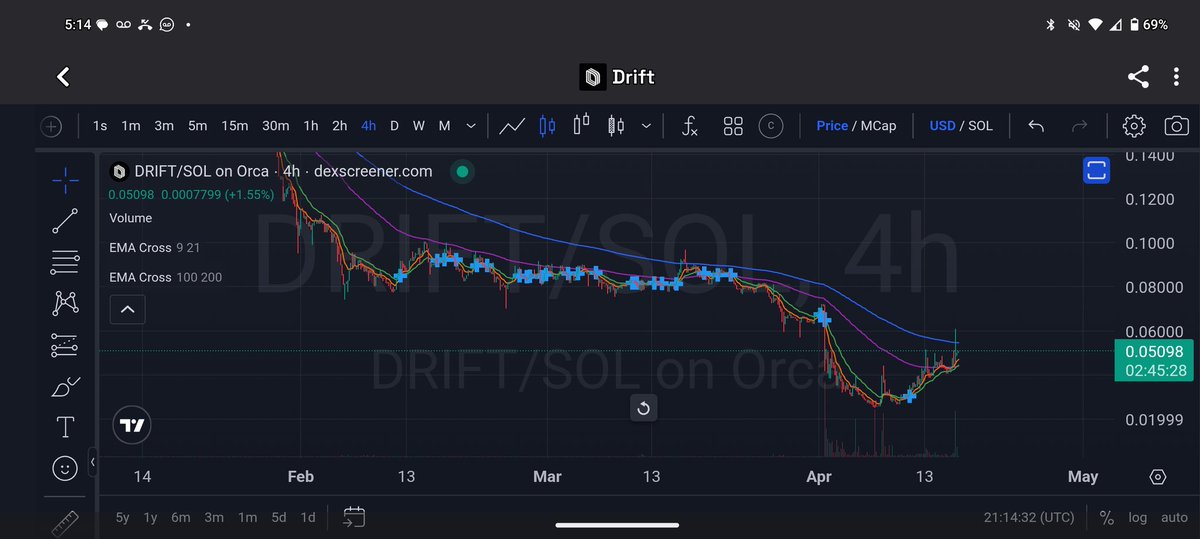Go back with the back arrow
Image resolution: width=1200 pixels, height=539 pixels.
[63, 77]
